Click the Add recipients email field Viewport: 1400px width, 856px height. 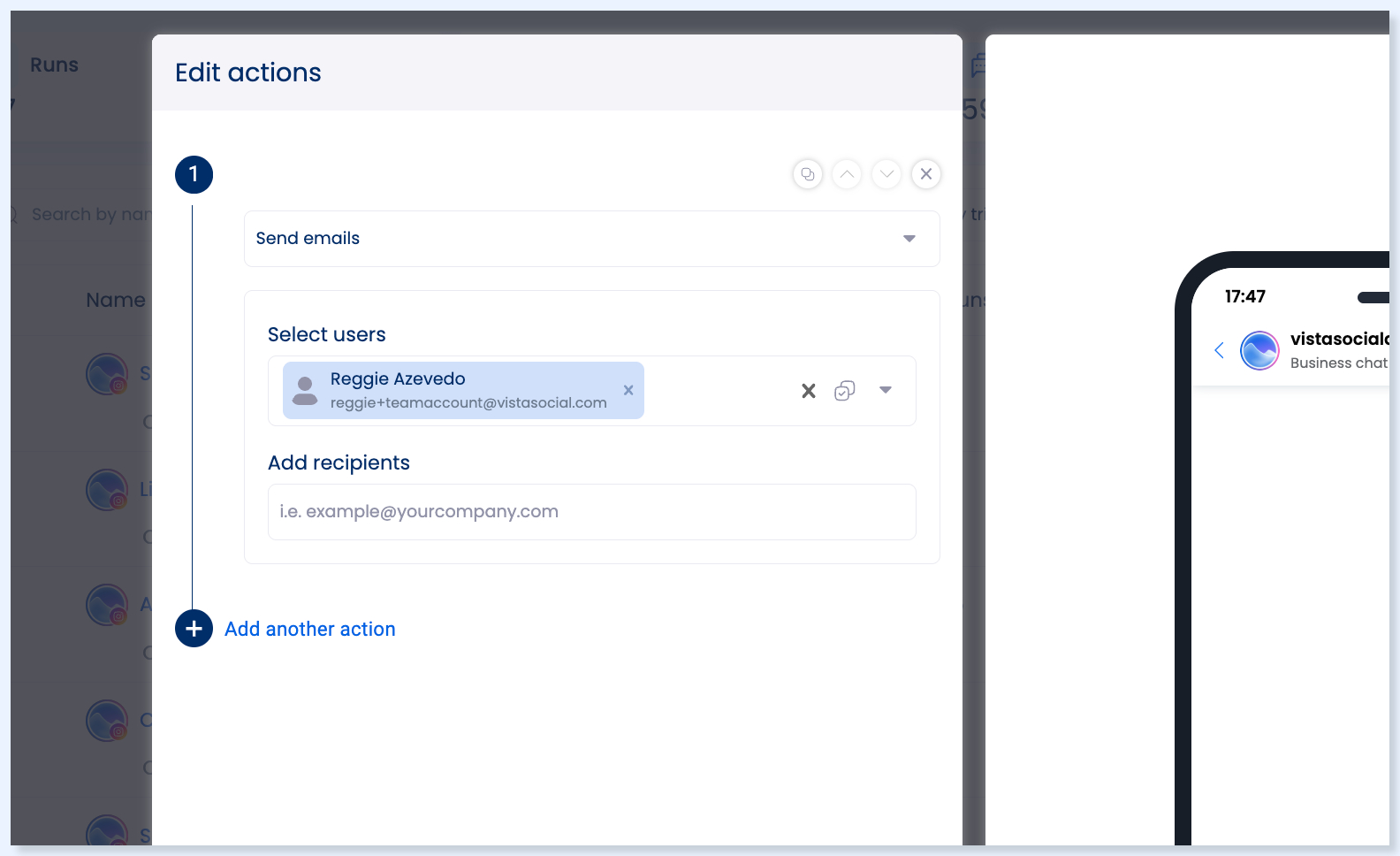pyautogui.click(x=592, y=512)
